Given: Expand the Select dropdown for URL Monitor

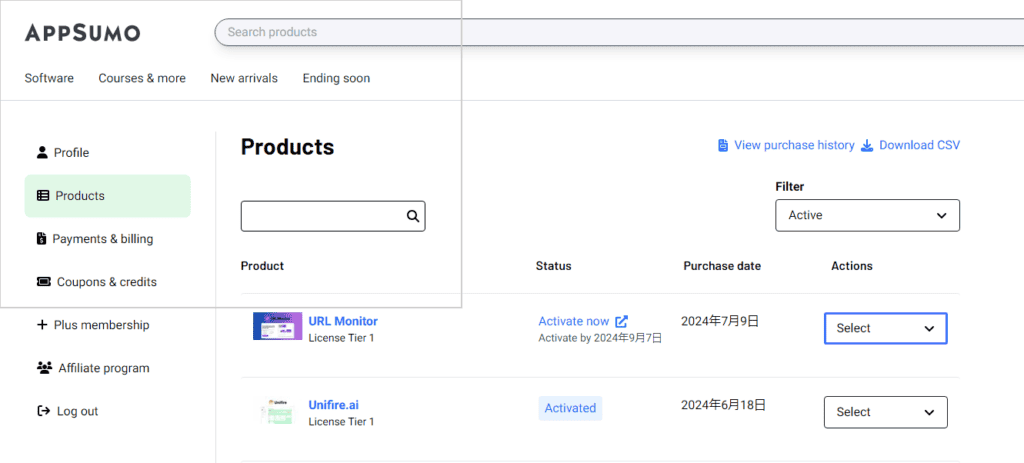Looking at the screenshot, I should (x=886, y=328).
